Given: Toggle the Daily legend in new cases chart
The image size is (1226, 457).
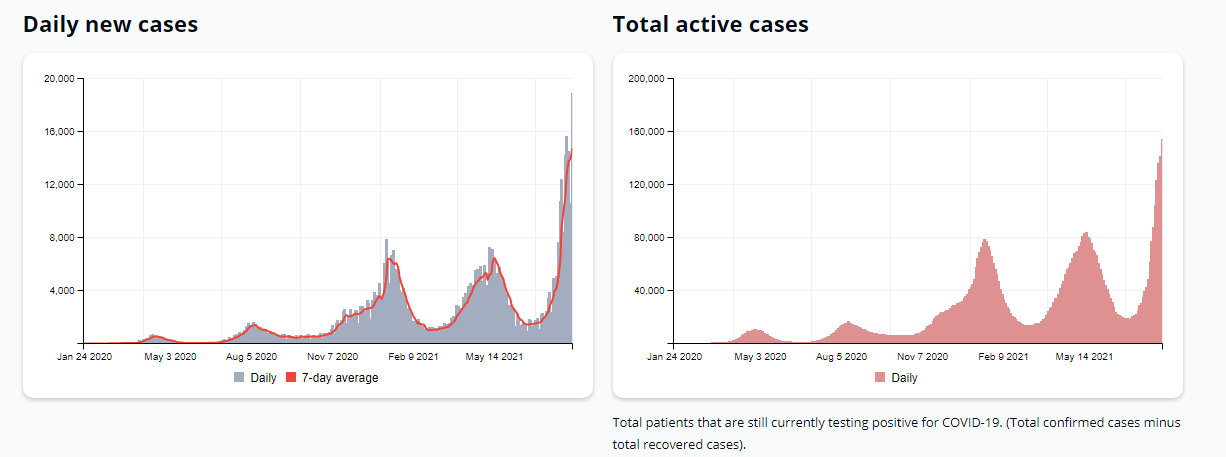Looking at the screenshot, I should point(256,378).
